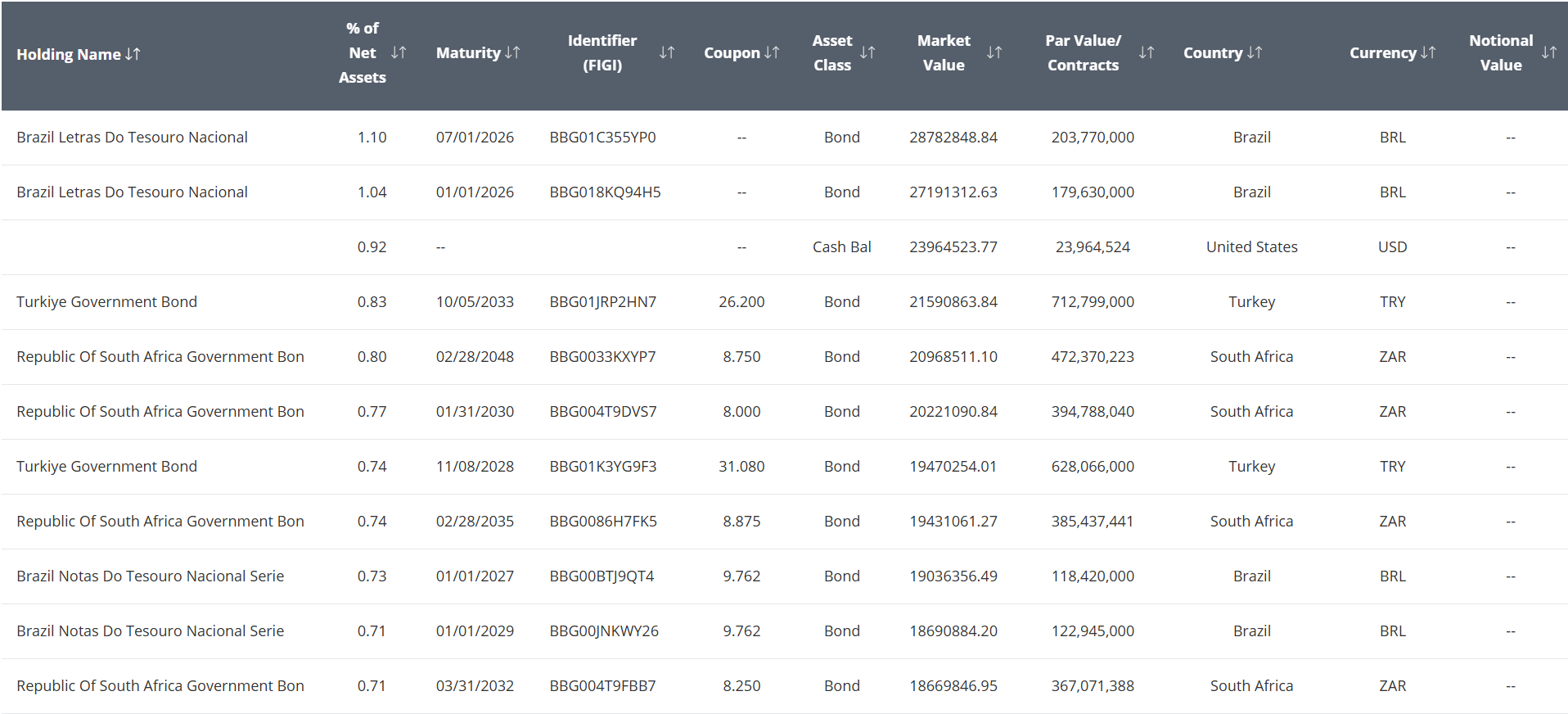Click market value 23964523.77
This screenshot has height=714, width=1568.
953,246
